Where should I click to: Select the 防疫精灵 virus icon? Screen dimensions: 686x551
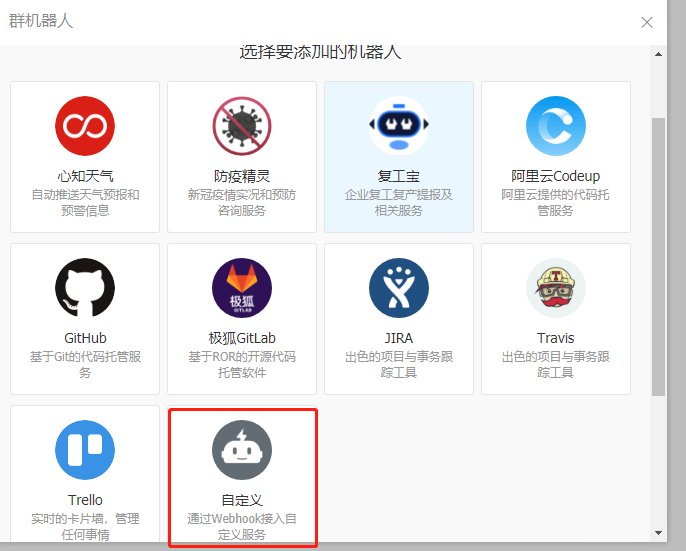coord(242,126)
